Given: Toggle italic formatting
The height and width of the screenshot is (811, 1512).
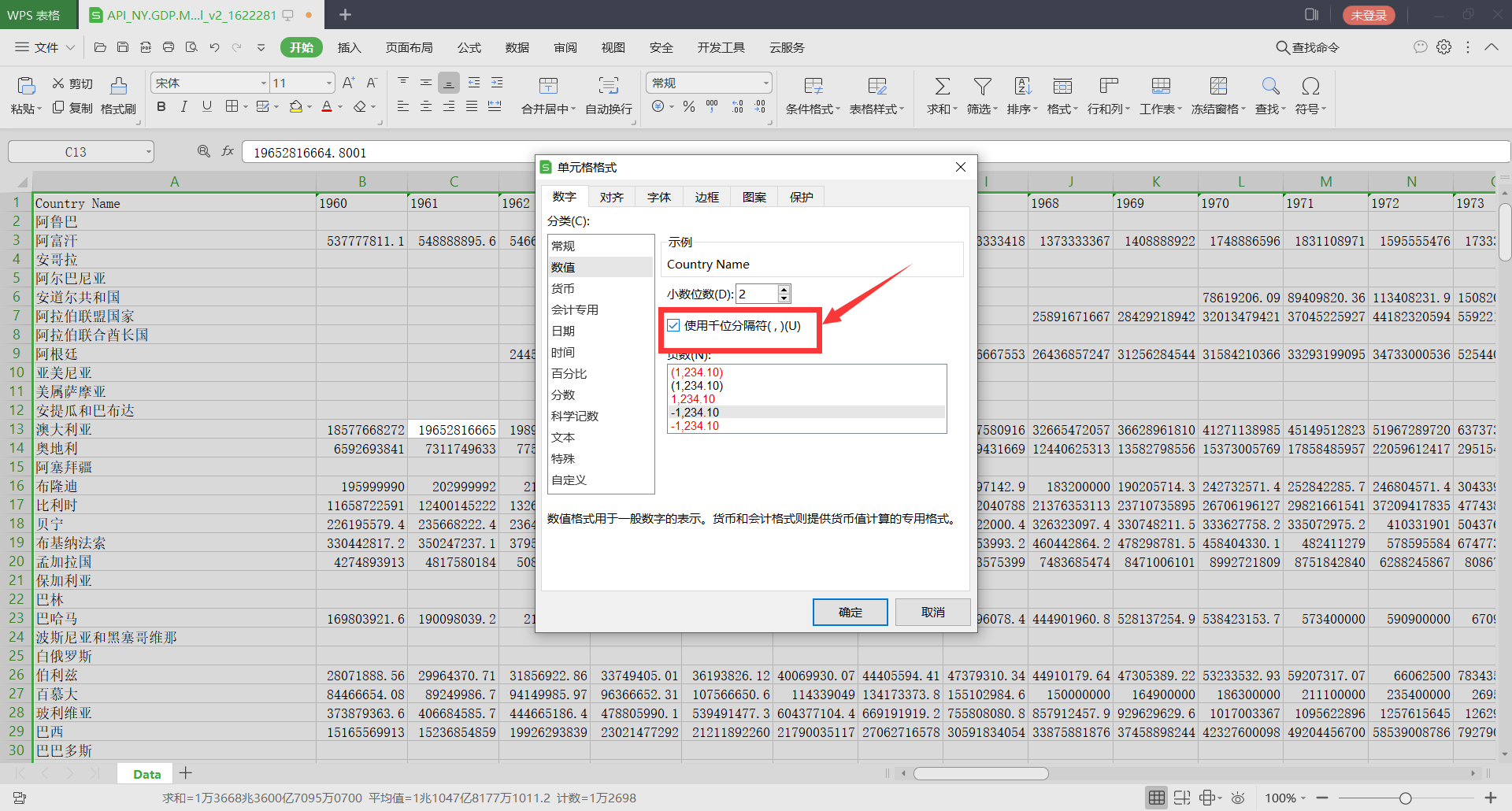Looking at the screenshot, I should 183,106.
